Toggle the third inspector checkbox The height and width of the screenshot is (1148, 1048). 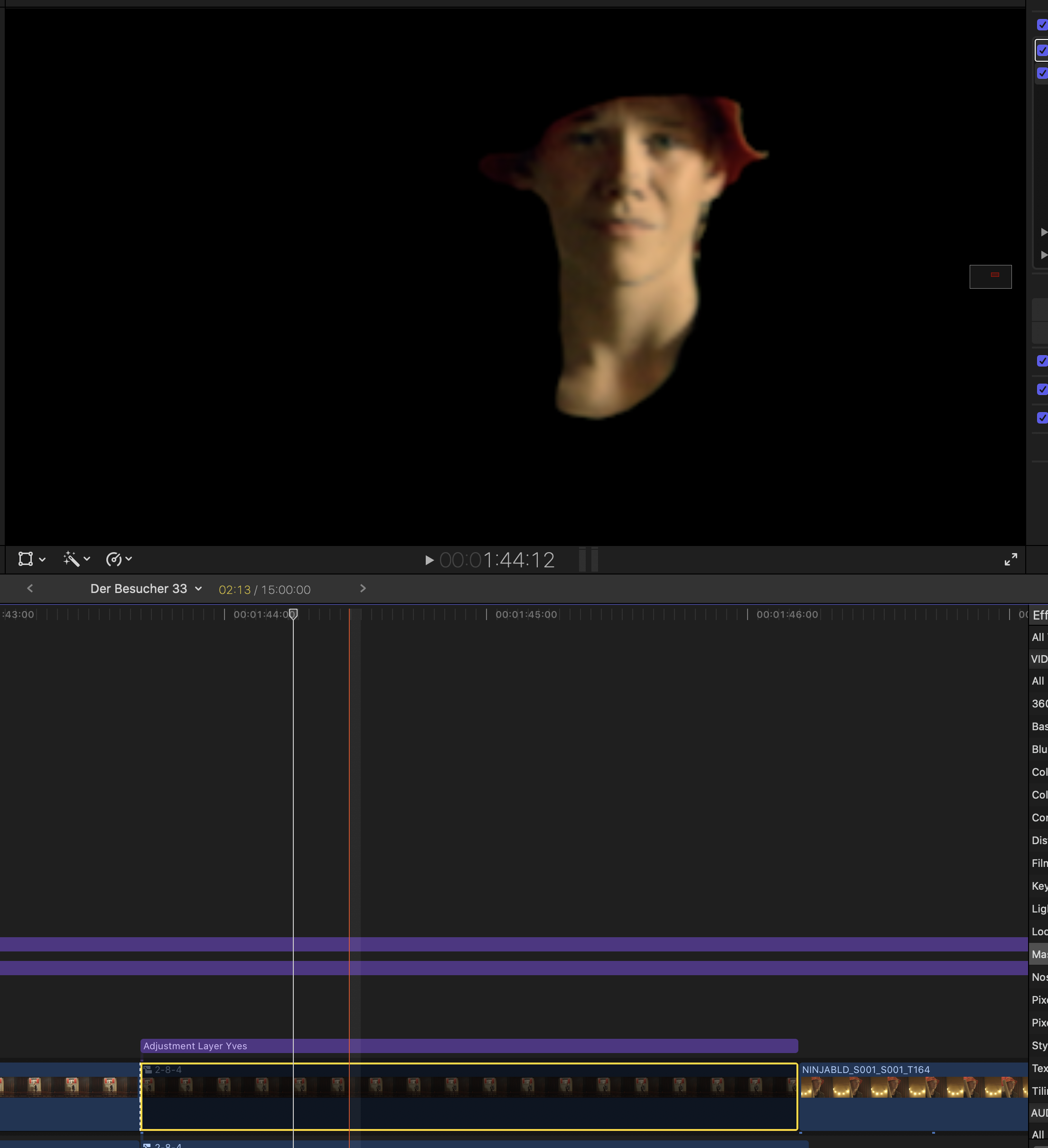1042,73
